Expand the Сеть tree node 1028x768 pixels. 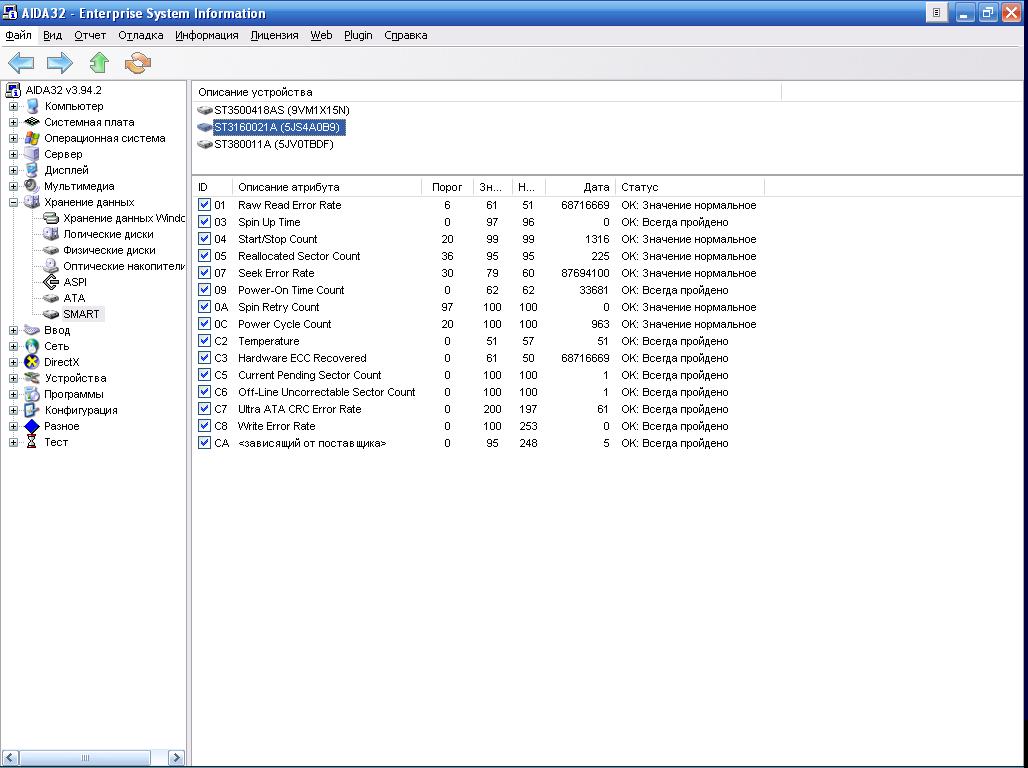click(13, 346)
